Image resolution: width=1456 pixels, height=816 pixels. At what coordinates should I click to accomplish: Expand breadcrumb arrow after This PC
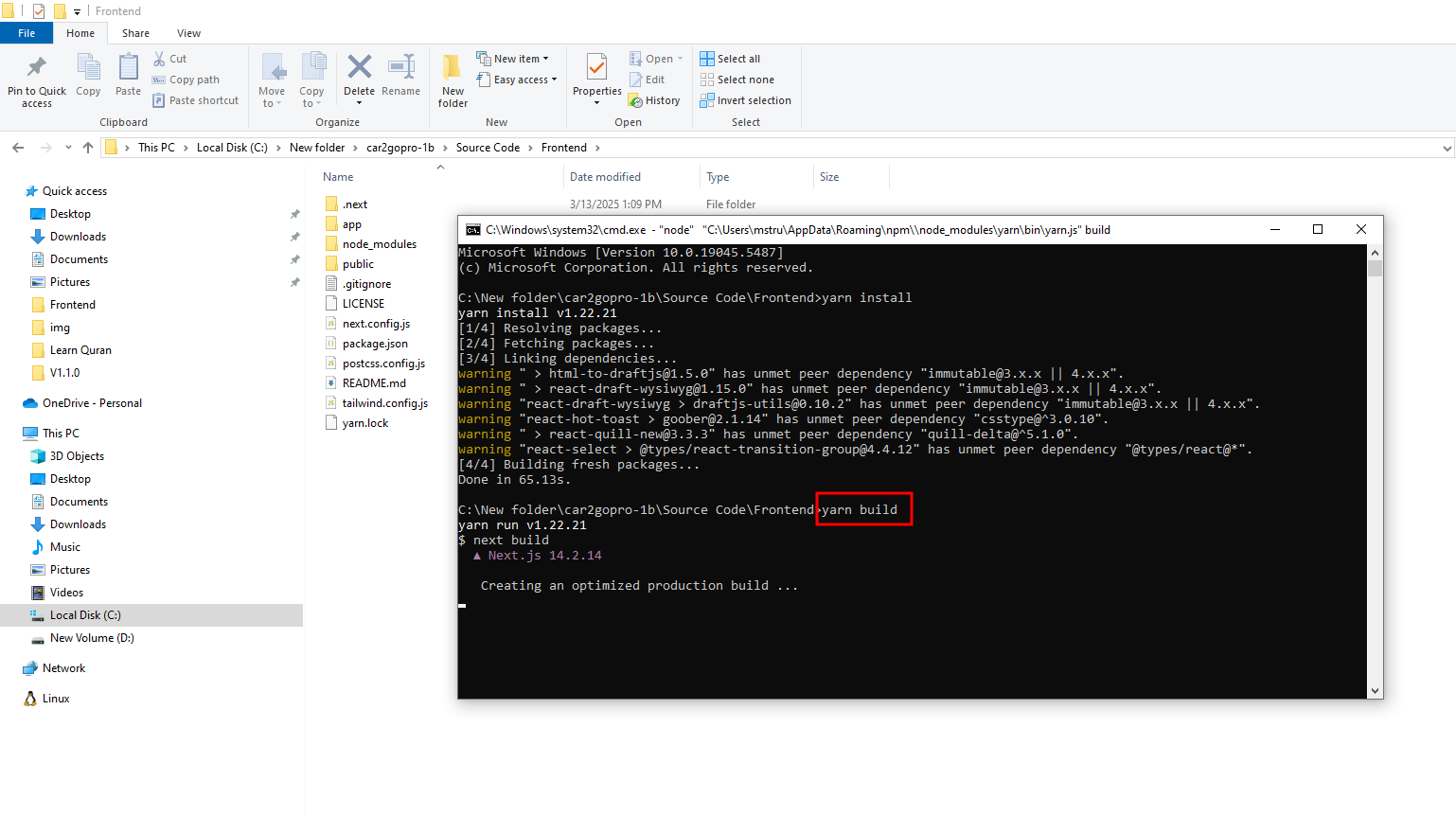[x=186, y=148]
